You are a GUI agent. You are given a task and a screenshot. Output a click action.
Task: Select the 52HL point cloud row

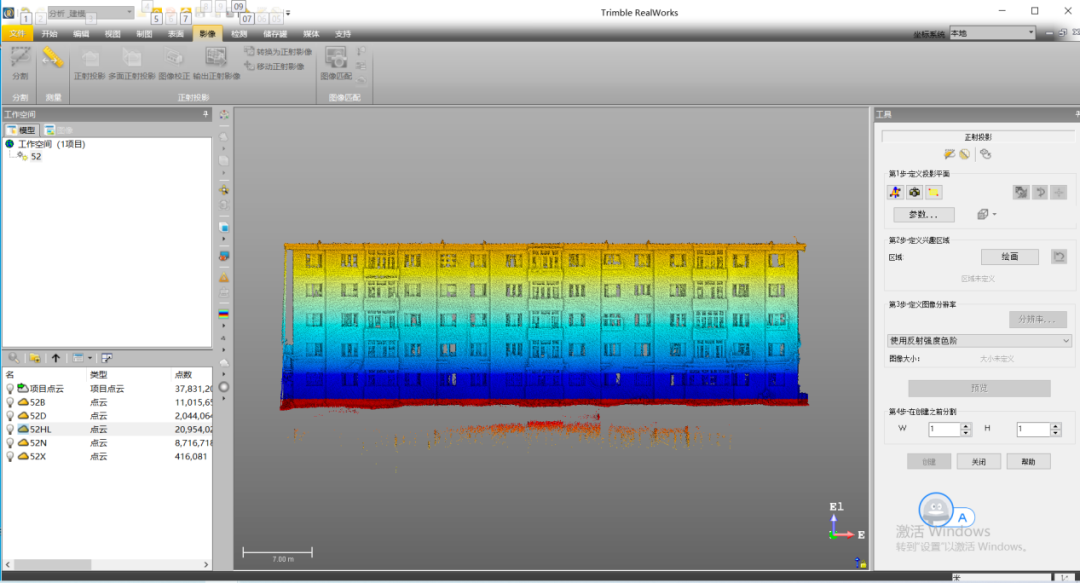(107, 429)
